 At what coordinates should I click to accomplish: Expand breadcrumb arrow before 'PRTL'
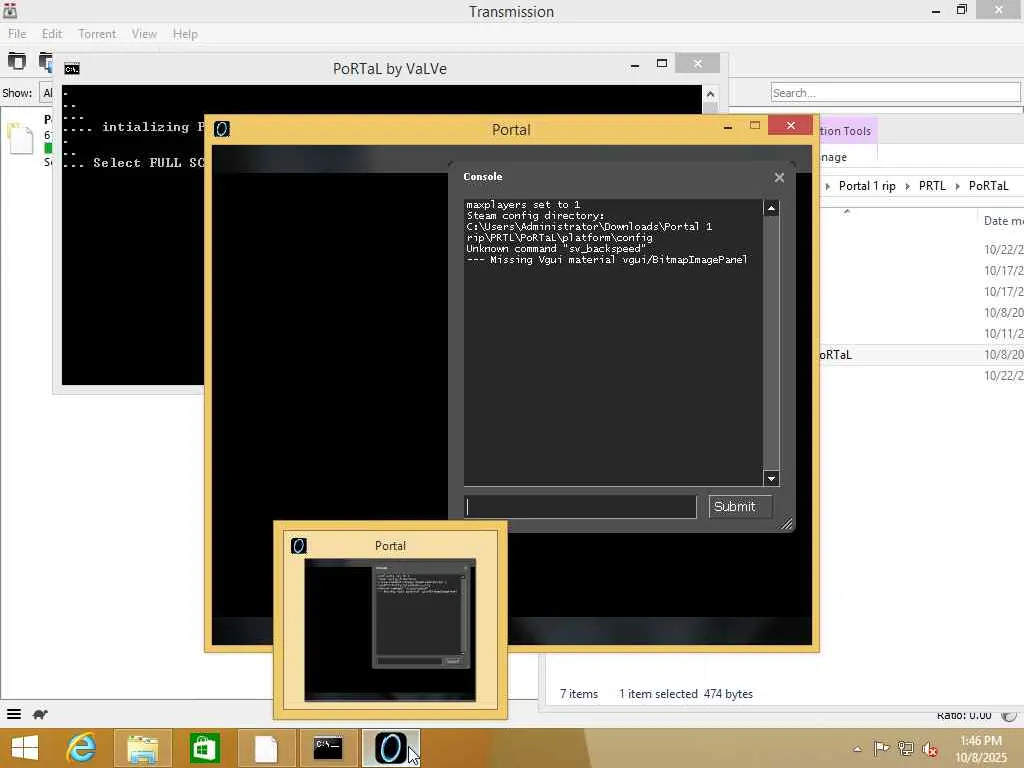[x=907, y=186]
